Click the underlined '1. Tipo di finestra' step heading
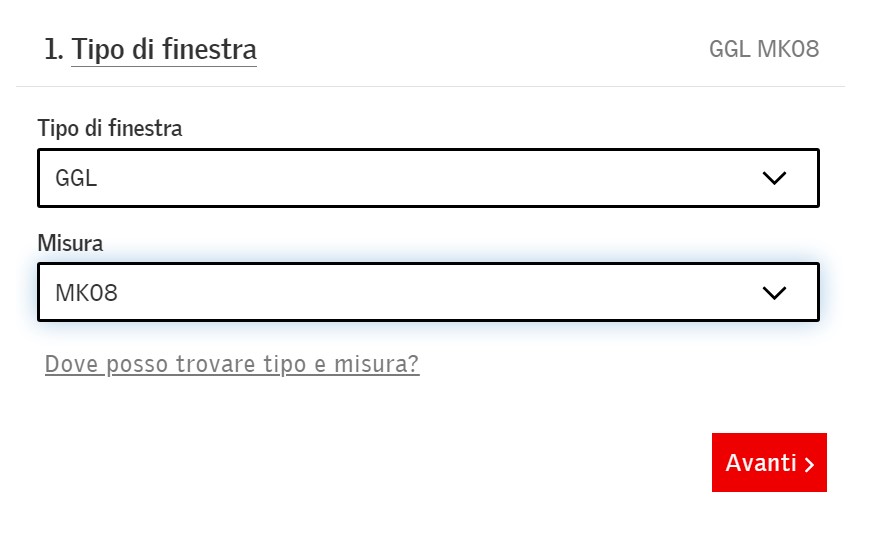871x534 pixels. 151,49
